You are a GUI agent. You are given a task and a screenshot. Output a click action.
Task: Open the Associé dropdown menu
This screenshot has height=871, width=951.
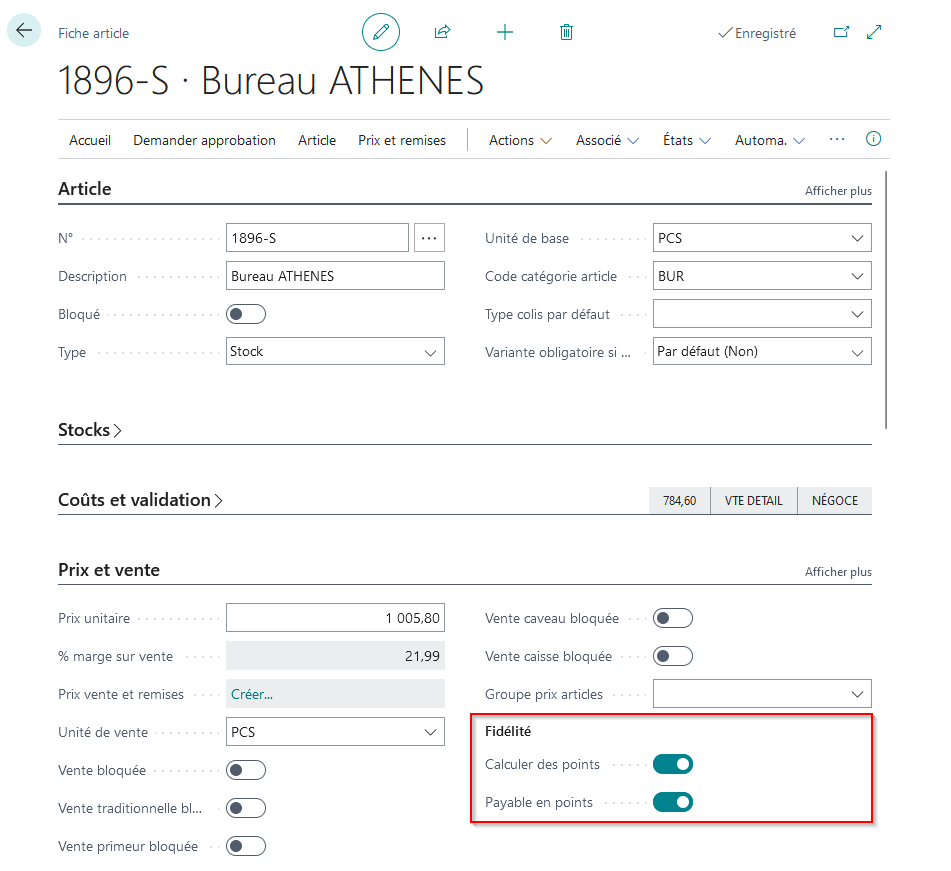coord(607,140)
